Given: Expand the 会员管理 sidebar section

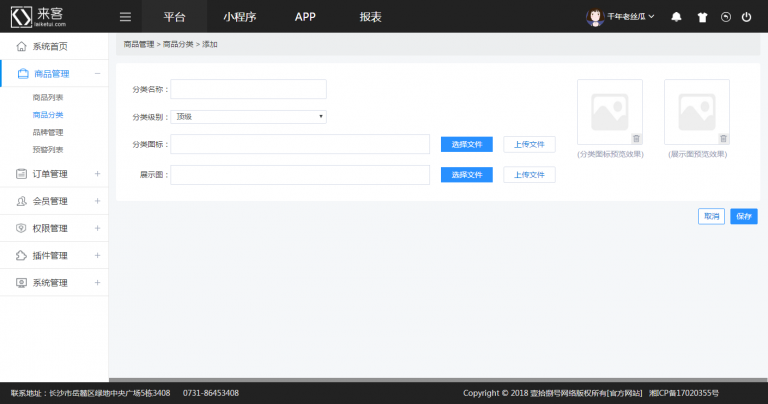Looking at the screenshot, I should 97,201.
